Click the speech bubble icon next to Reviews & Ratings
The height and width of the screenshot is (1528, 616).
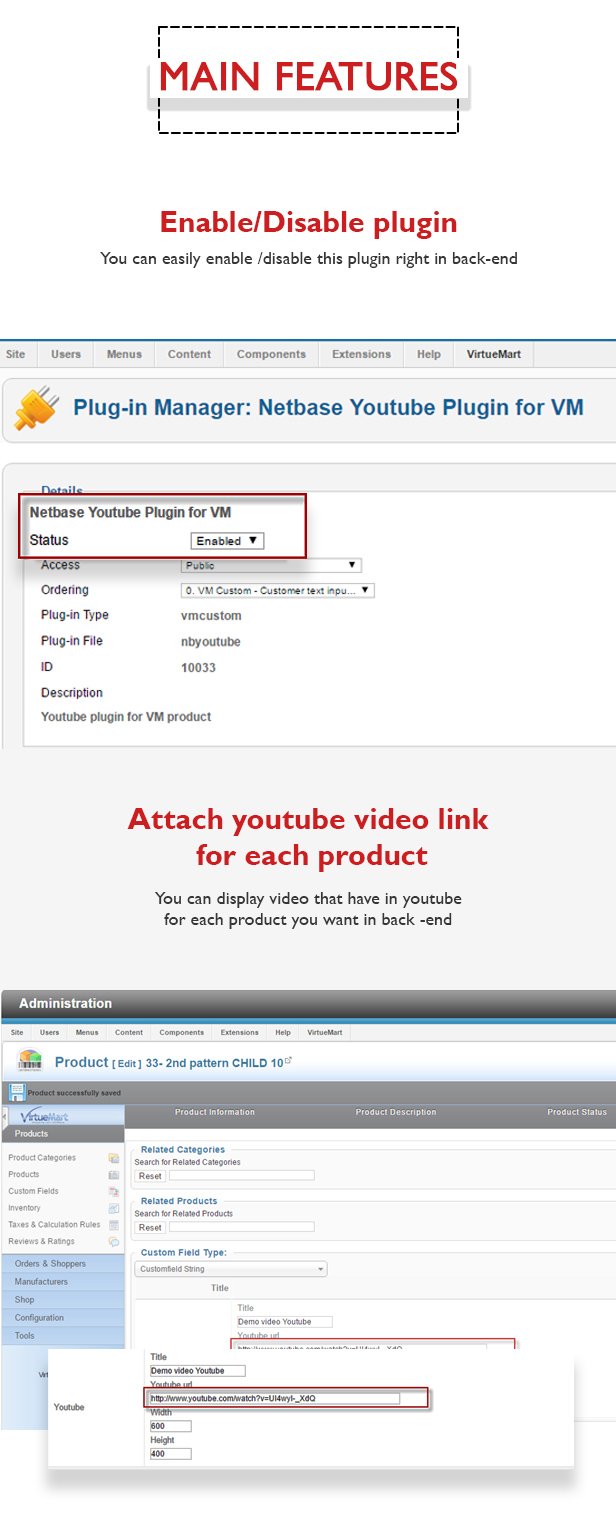point(114,1242)
